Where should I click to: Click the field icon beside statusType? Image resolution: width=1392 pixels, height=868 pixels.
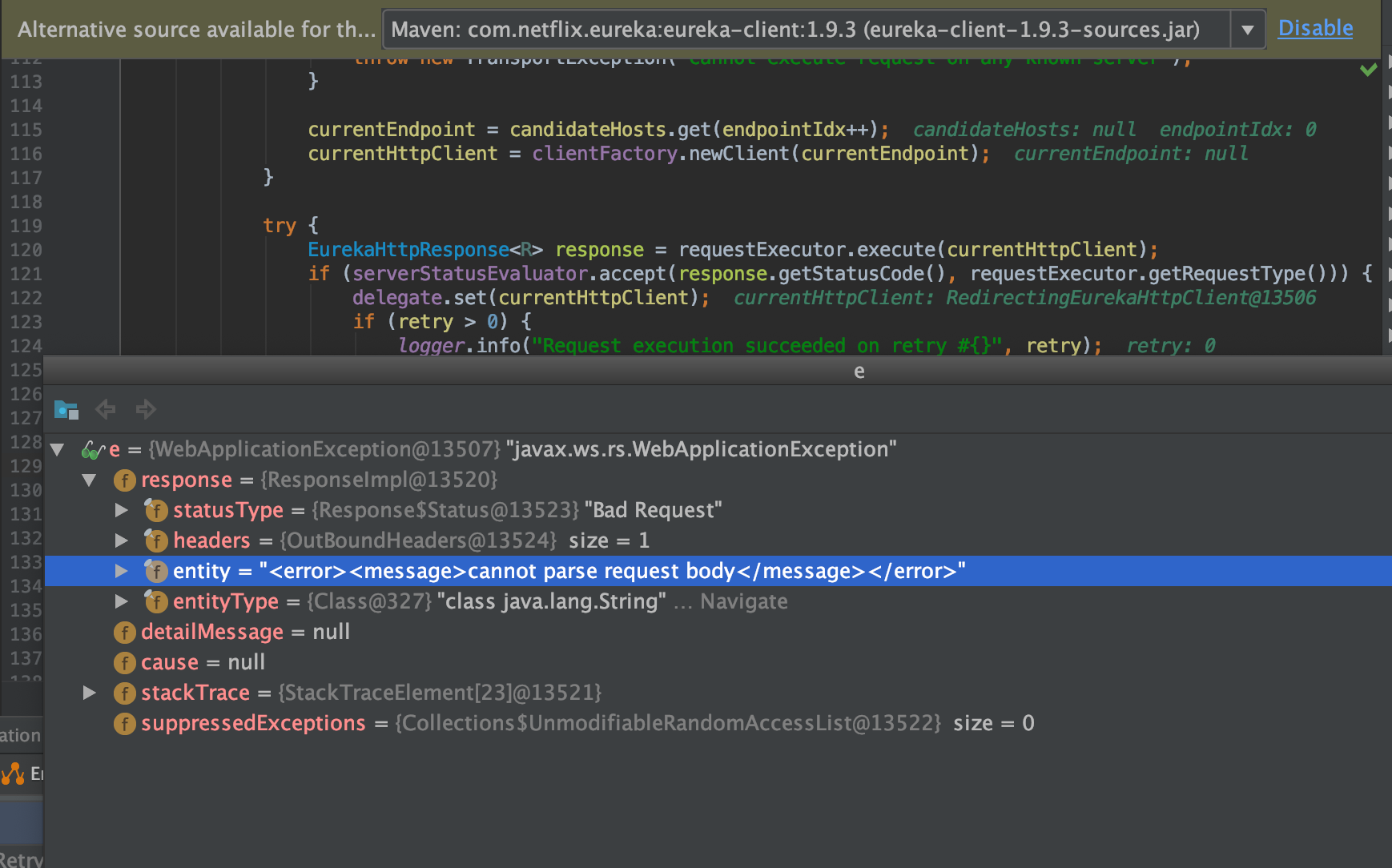(155, 510)
